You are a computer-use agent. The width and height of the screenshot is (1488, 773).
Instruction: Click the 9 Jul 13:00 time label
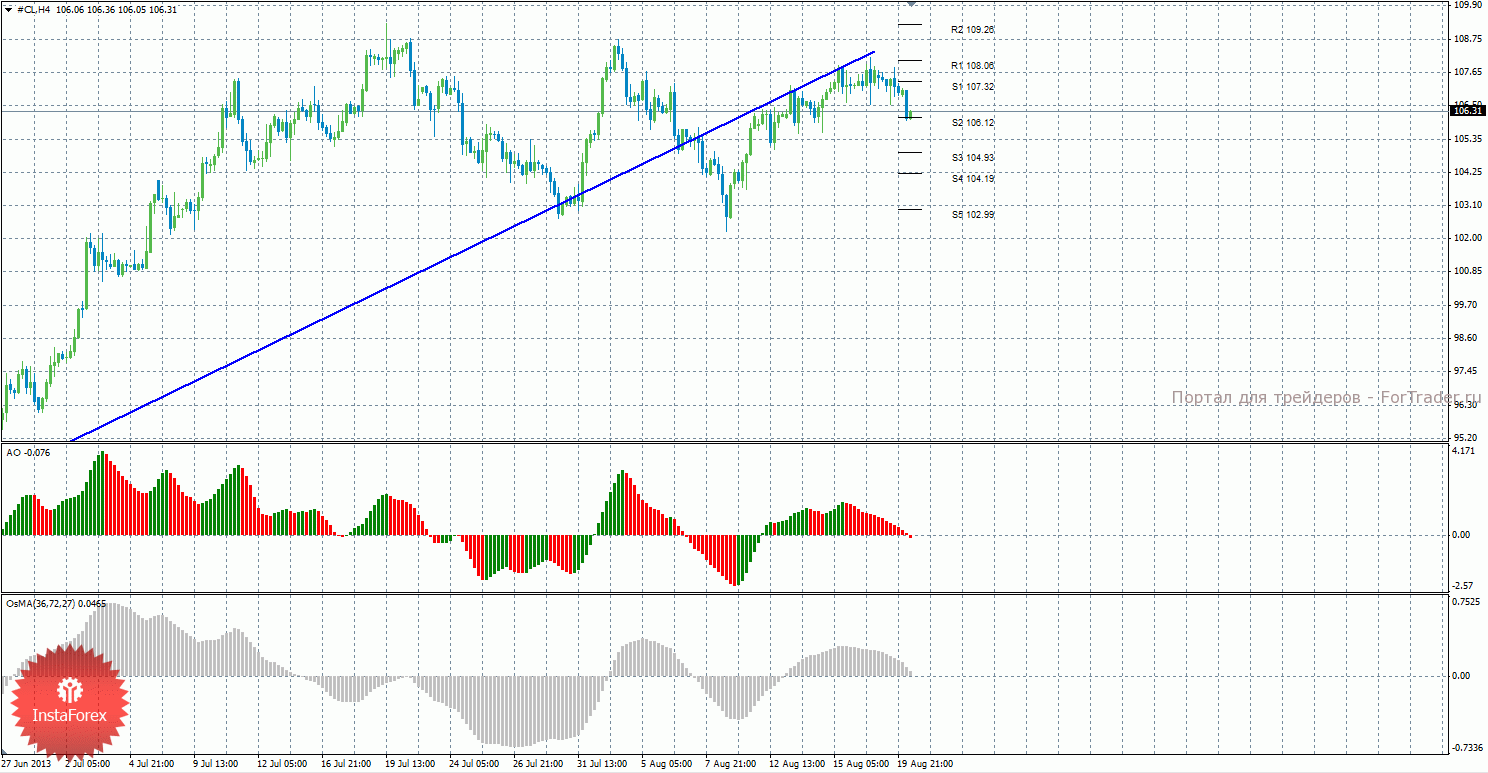click(218, 764)
